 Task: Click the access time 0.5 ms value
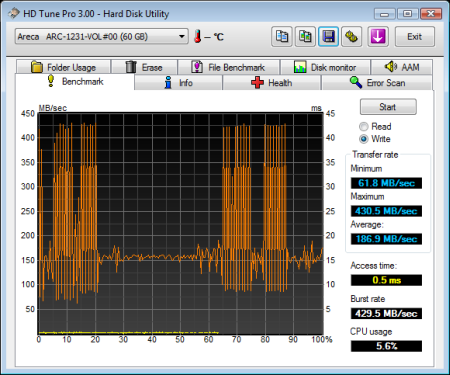(x=386, y=280)
